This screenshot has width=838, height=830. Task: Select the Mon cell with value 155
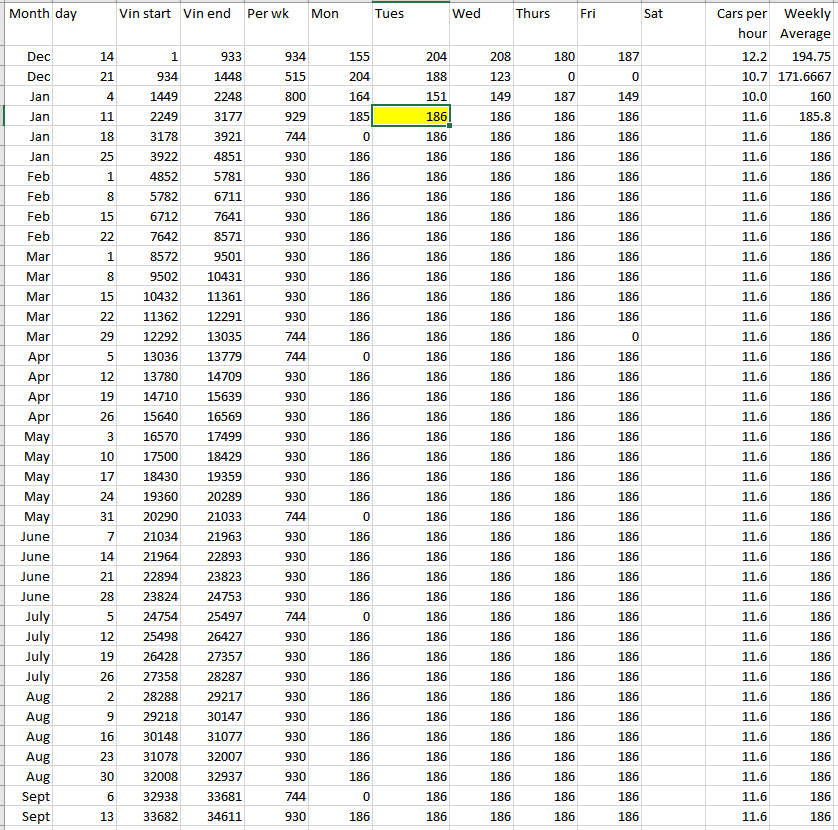[x=340, y=57]
